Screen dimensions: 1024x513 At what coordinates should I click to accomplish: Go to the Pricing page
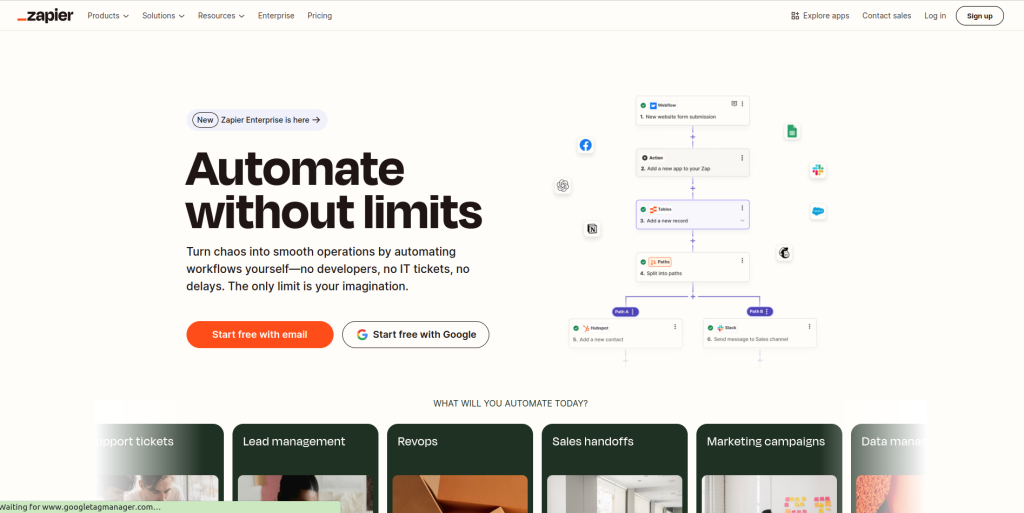(320, 16)
